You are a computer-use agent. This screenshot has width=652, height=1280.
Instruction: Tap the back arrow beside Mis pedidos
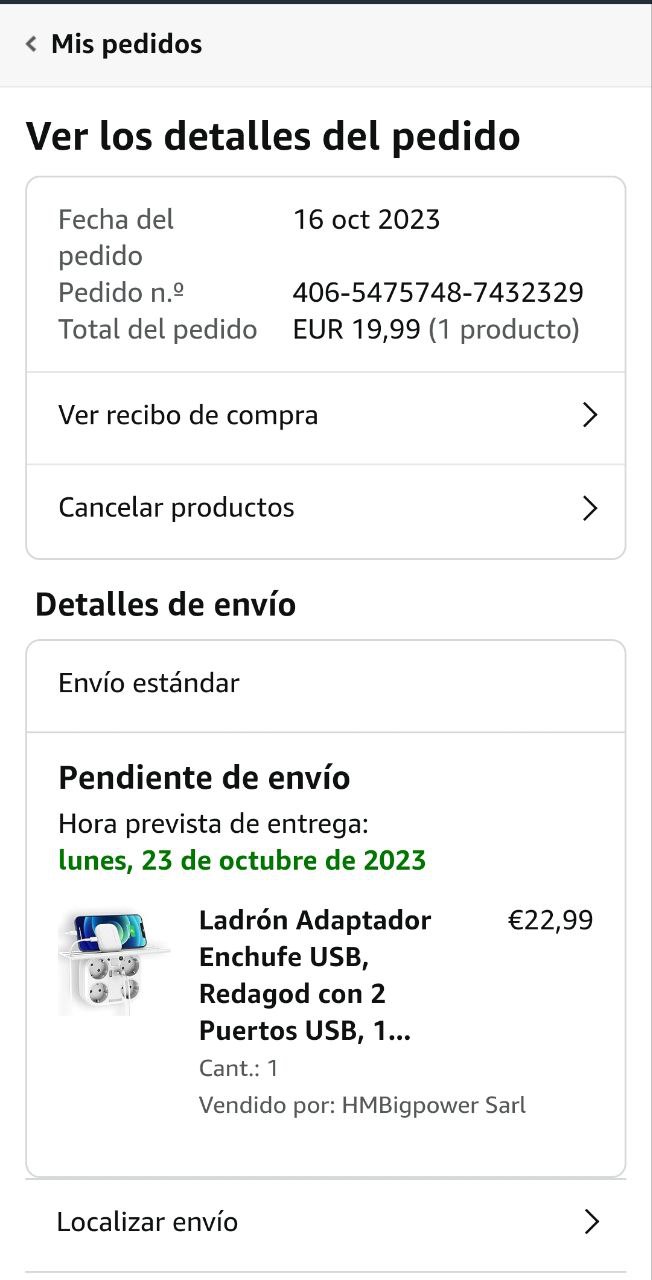coord(31,44)
